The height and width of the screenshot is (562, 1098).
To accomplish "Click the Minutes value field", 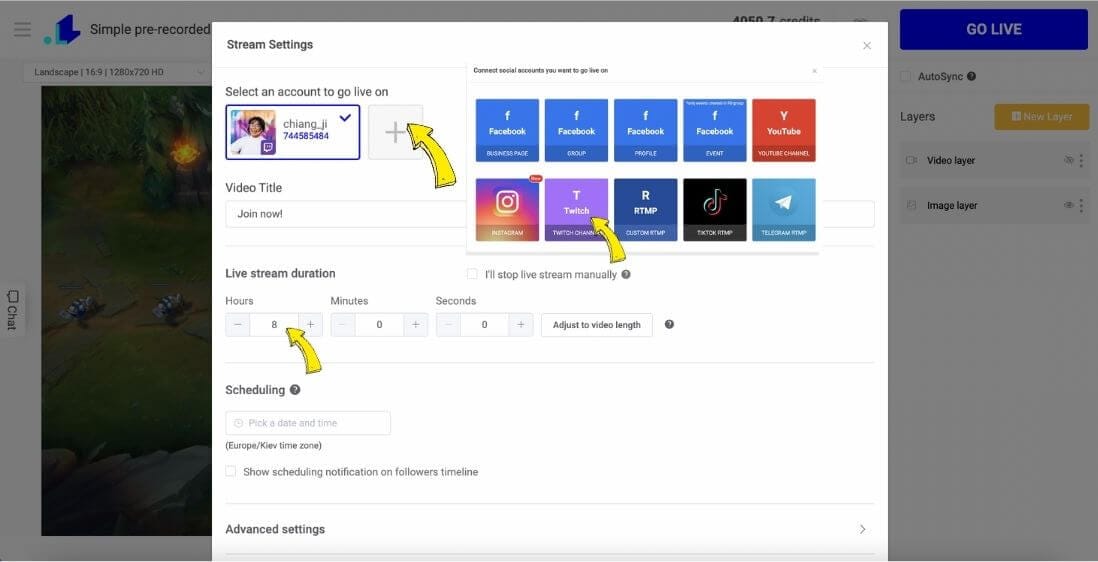I will (x=379, y=325).
